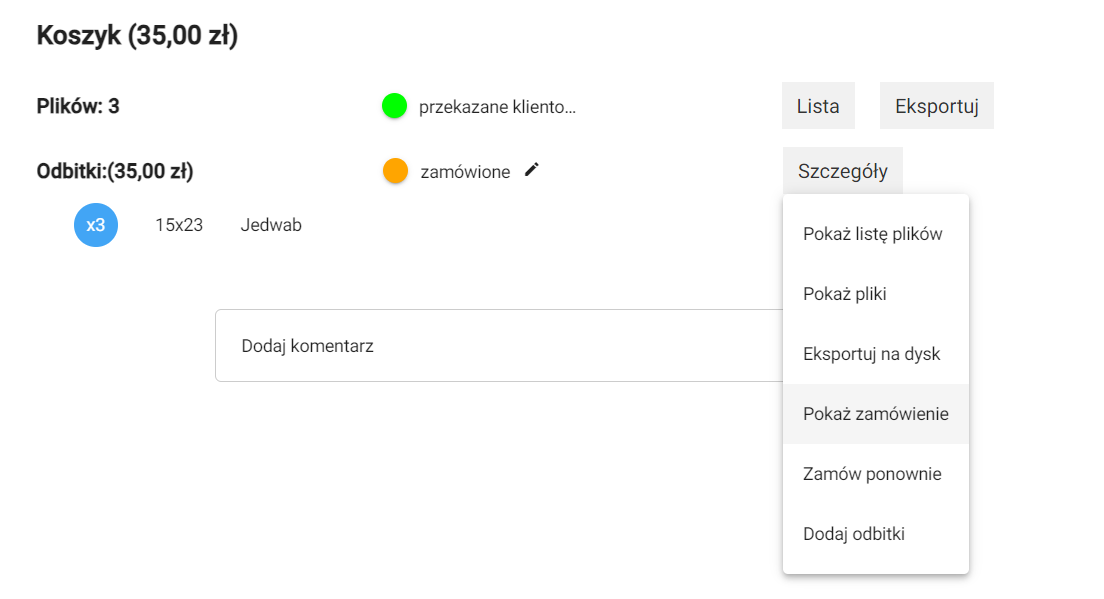
Task: Select Pokaż pliki menu entry
Action: [x=845, y=294]
